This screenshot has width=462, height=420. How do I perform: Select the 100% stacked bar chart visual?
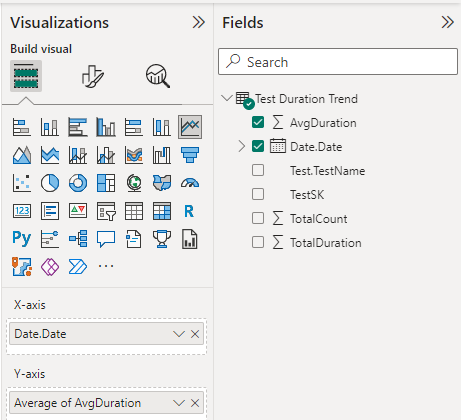click(134, 127)
